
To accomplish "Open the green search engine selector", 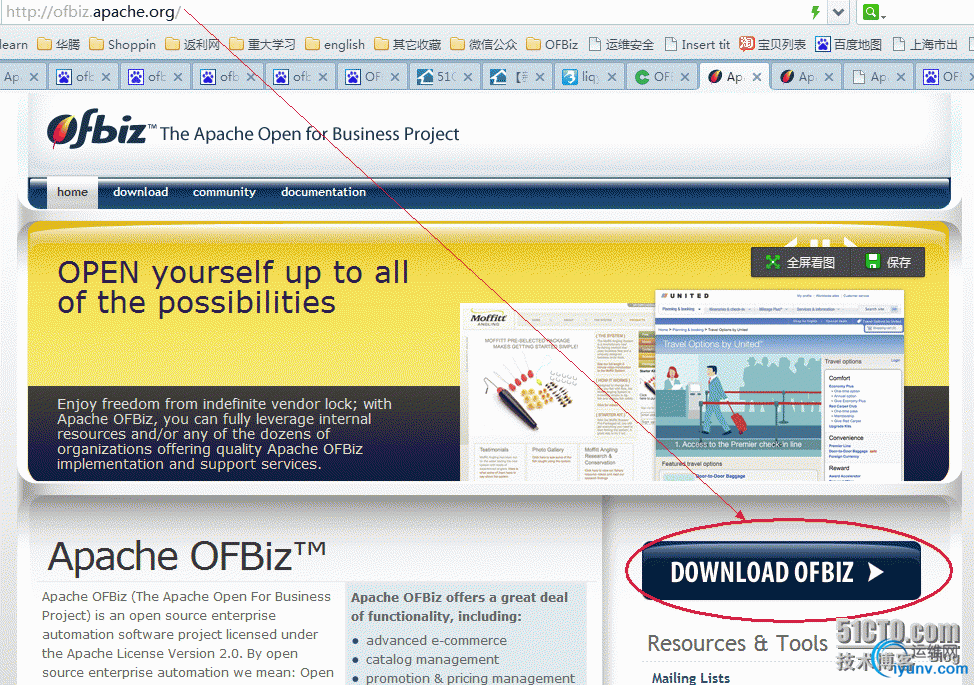I will [873, 12].
